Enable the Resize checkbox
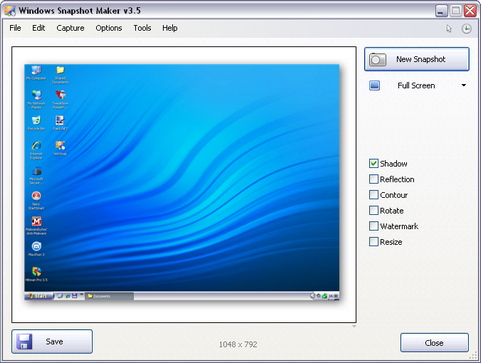Image resolution: width=481 pixels, height=363 pixels. click(374, 242)
